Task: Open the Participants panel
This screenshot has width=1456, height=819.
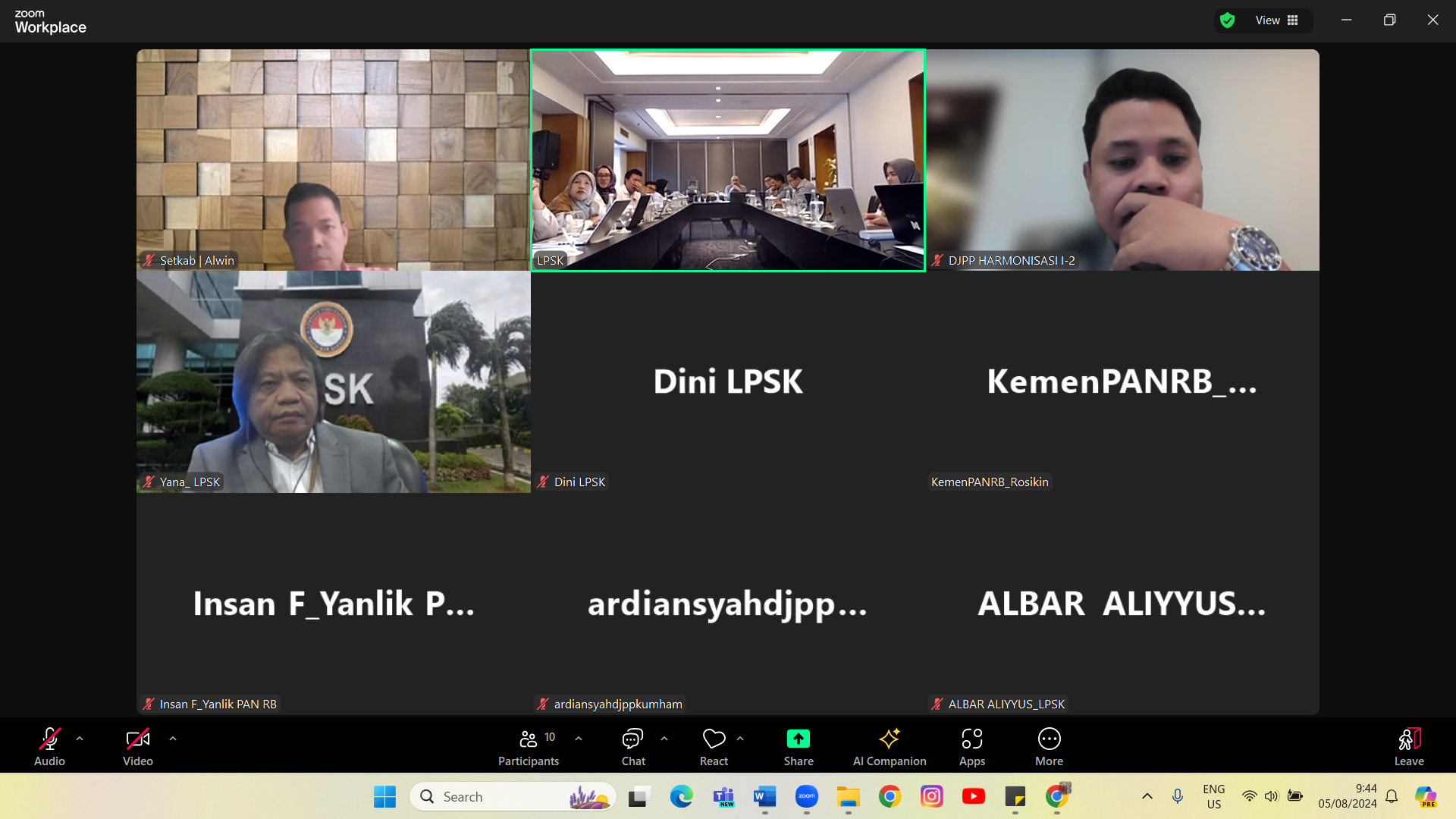Action: click(x=529, y=746)
